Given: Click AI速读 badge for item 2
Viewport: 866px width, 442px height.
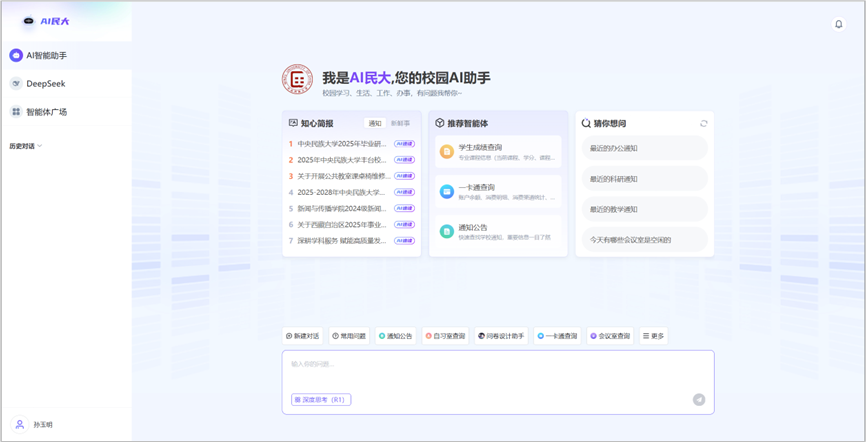Looking at the screenshot, I should point(404,160).
